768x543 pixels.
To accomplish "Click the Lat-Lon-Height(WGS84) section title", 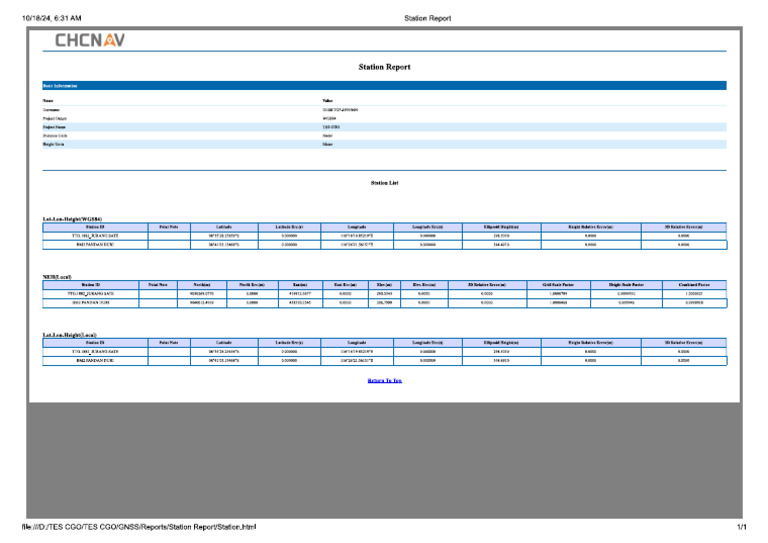I will pyautogui.click(x=71, y=218).
